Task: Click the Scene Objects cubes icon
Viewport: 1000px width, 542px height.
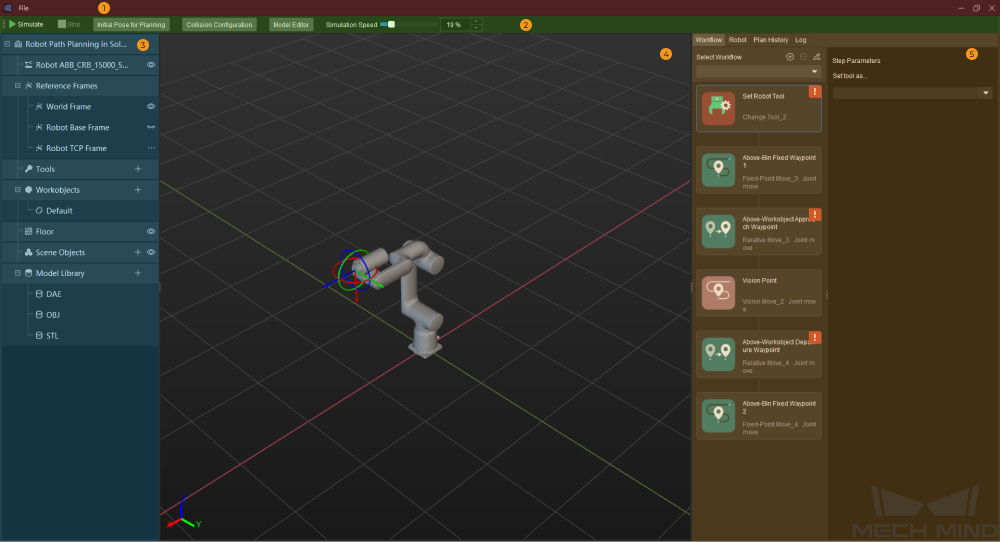Action: coord(29,252)
